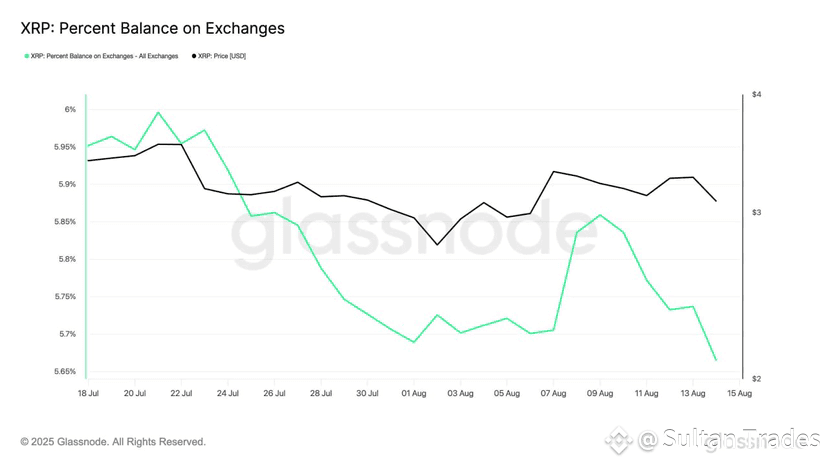Screen dimensions: 828x466
Task: Click the black legend dot for XRP Price
Action: 194,56
